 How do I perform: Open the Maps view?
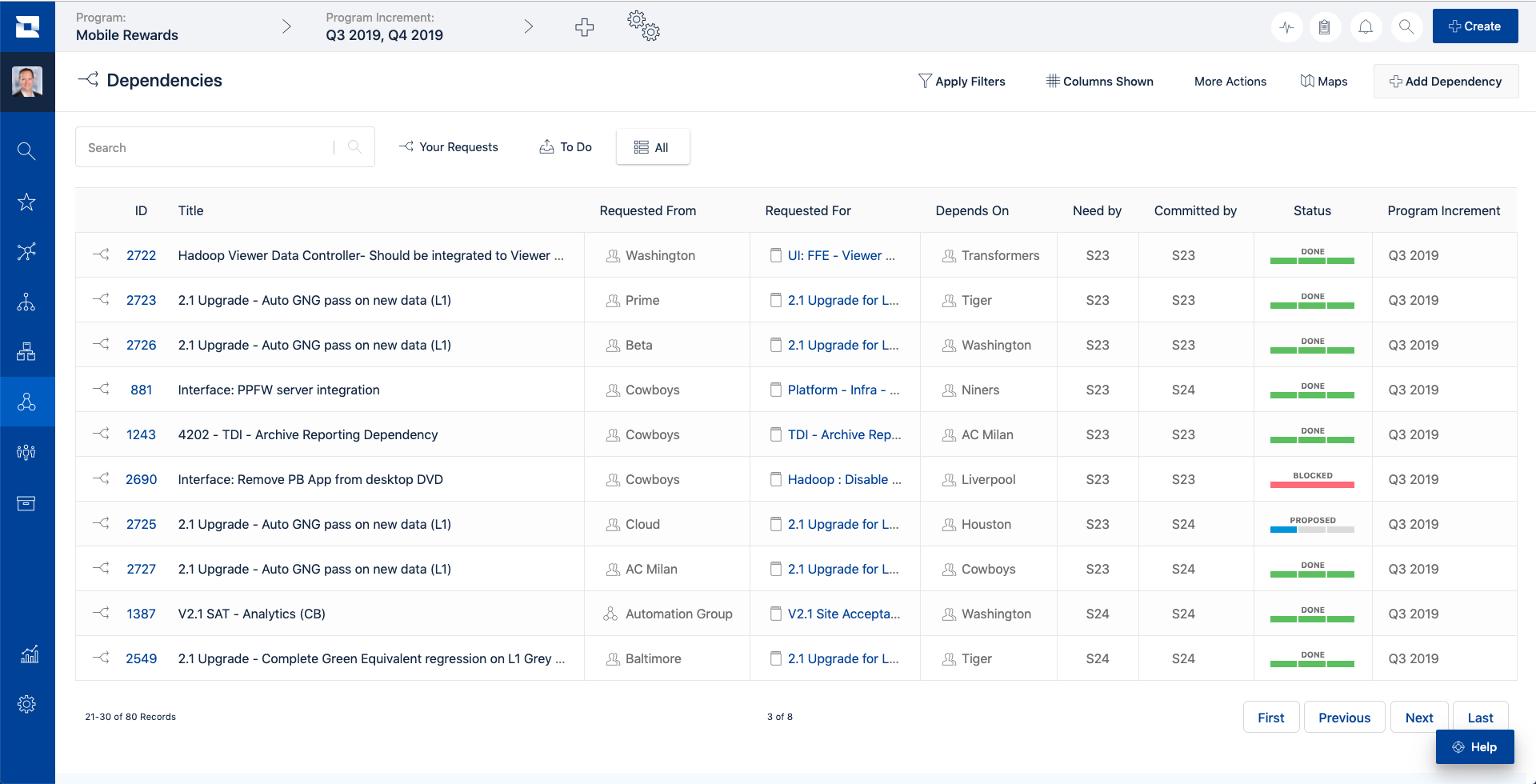pyautogui.click(x=1324, y=82)
